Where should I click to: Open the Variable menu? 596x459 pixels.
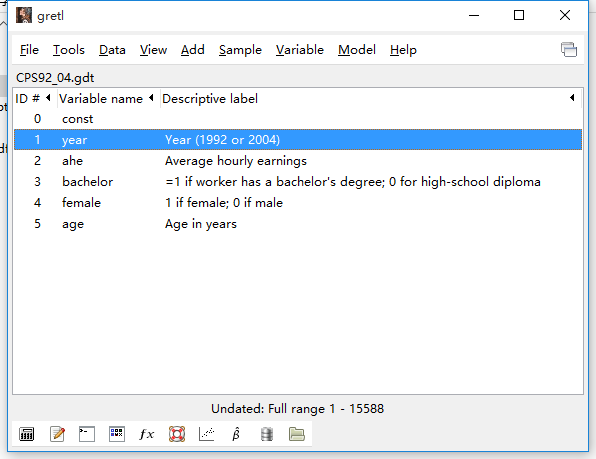300,50
